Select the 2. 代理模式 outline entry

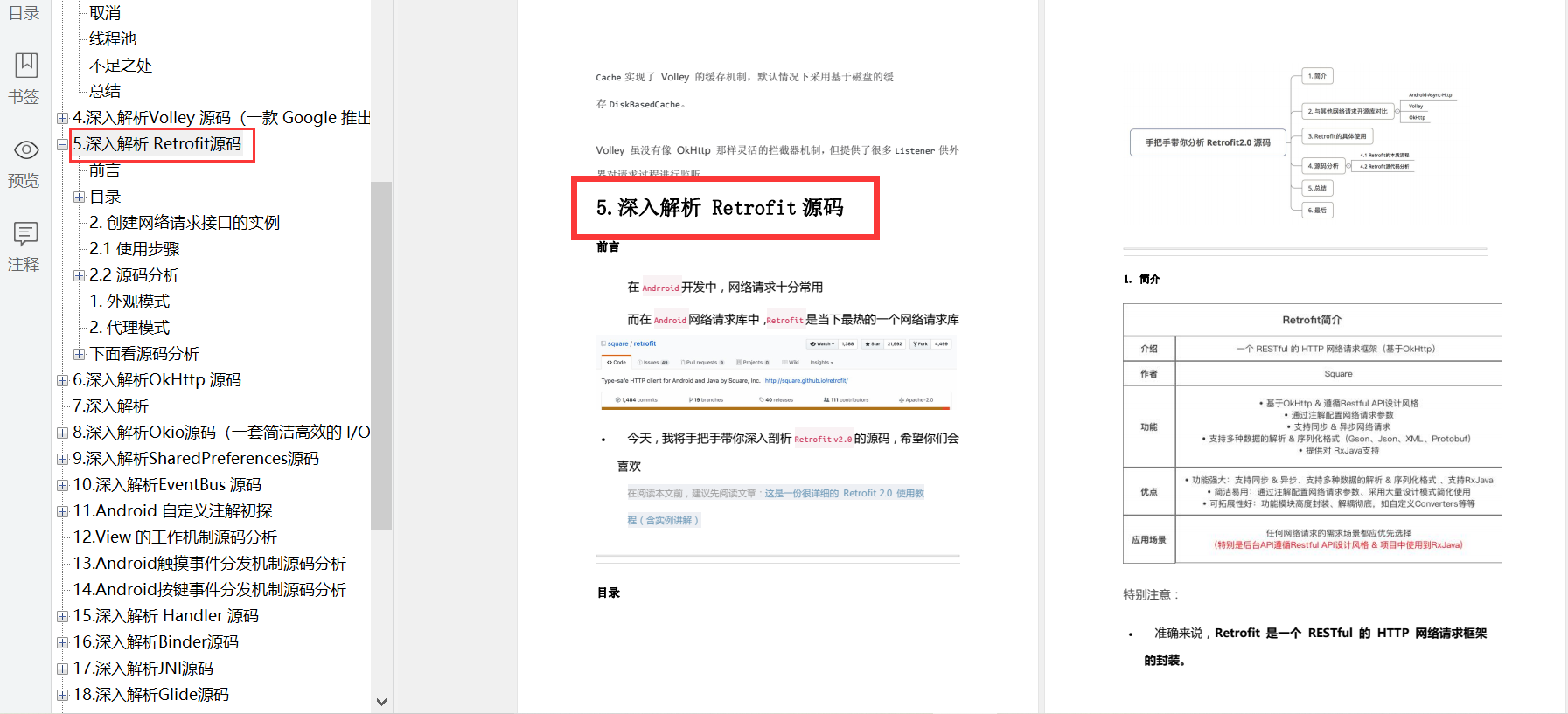pos(129,327)
